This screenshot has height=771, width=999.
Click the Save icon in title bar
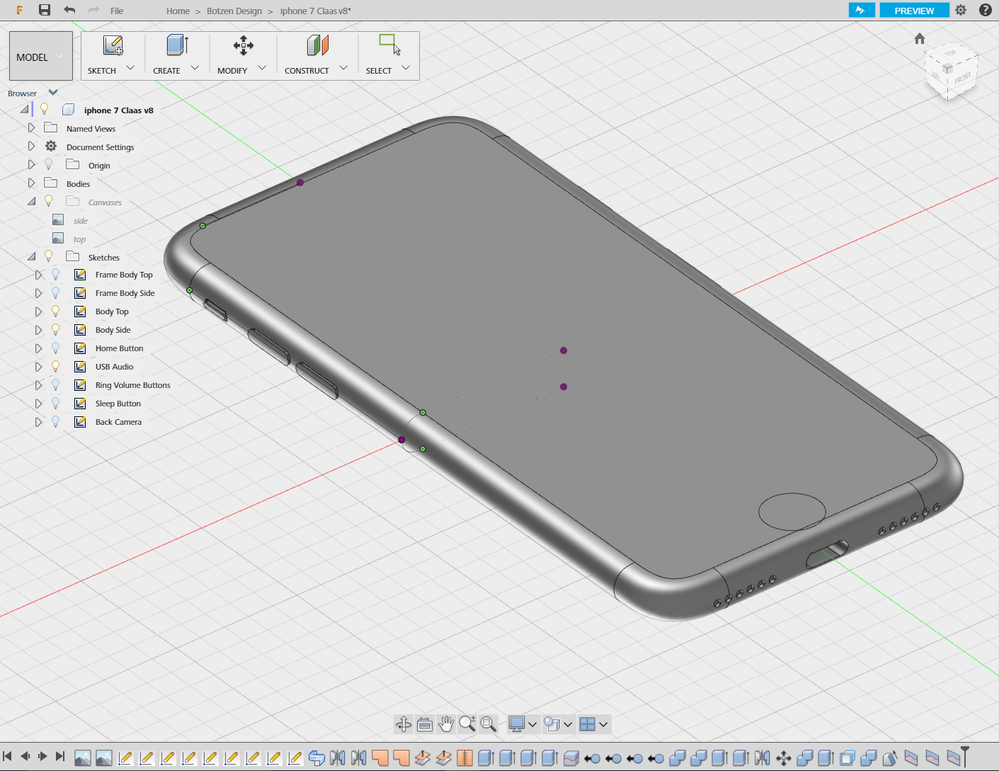[44, 10]
